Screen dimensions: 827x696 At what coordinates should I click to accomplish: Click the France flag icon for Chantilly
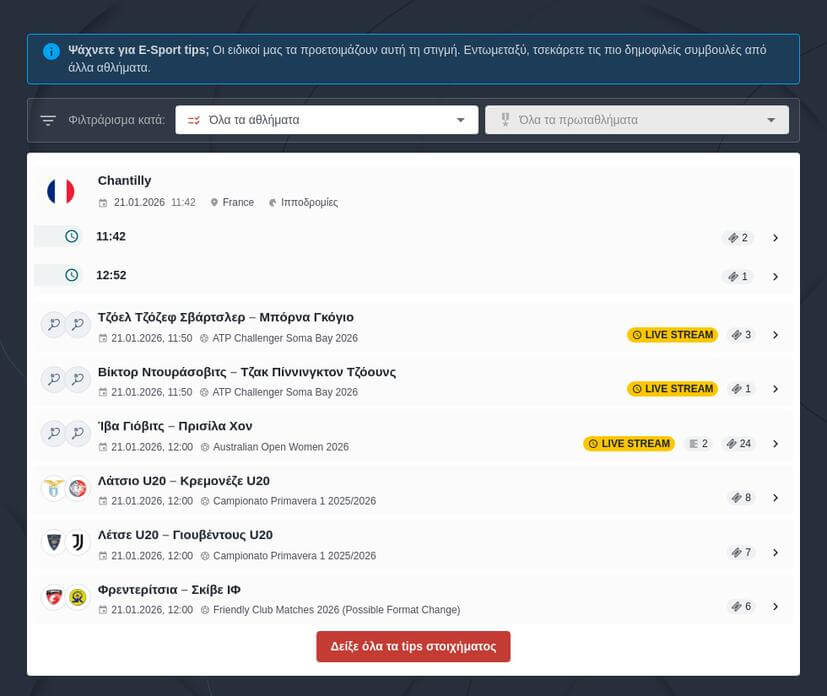[61, 191]
